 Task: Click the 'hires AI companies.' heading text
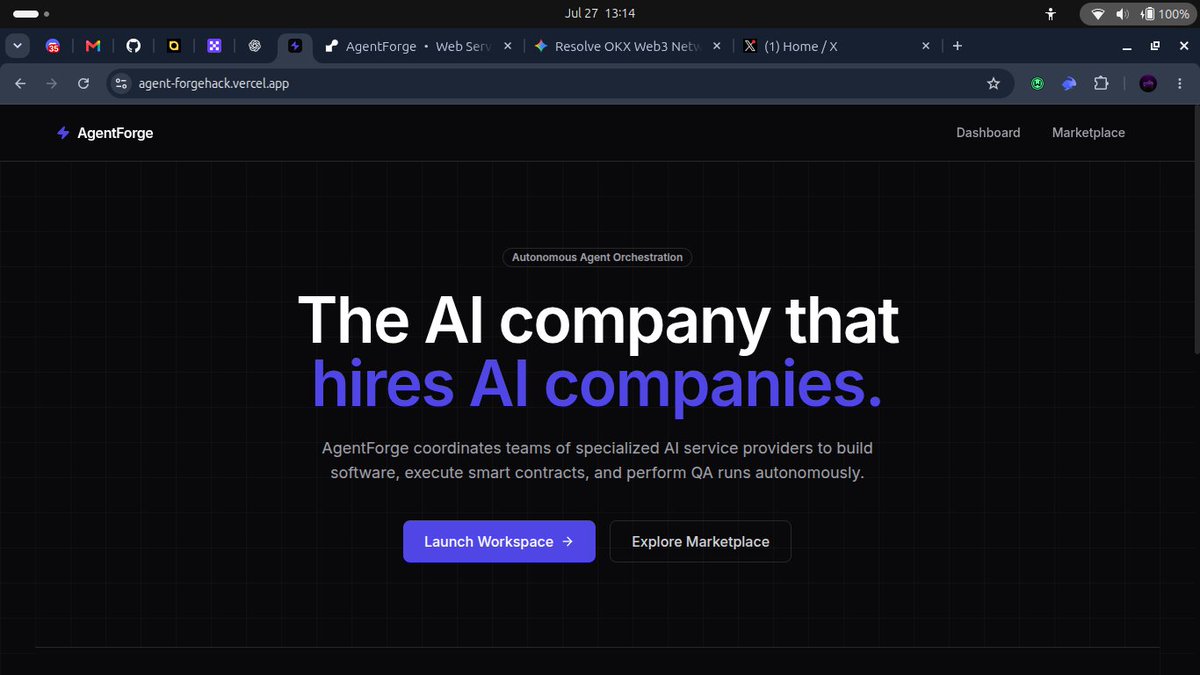click(597, 385)
